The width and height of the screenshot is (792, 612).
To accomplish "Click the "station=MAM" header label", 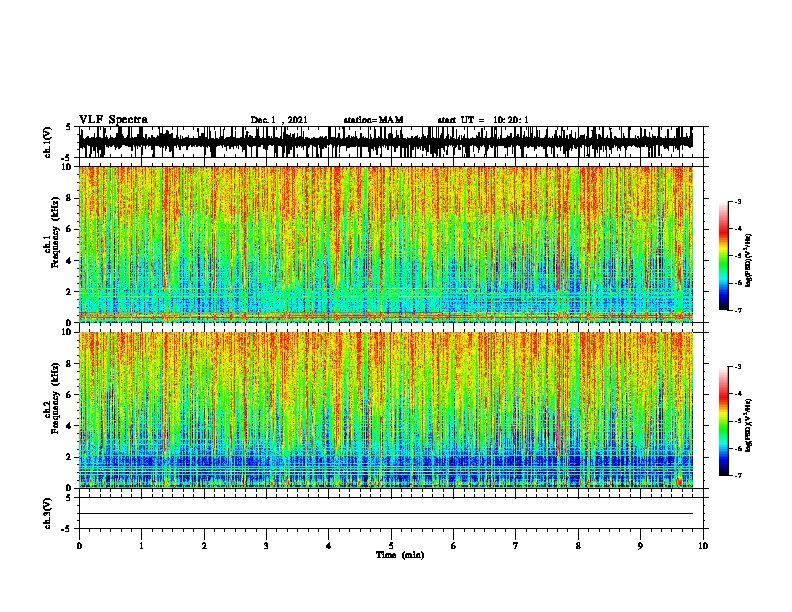I will [x=373, y=120].
